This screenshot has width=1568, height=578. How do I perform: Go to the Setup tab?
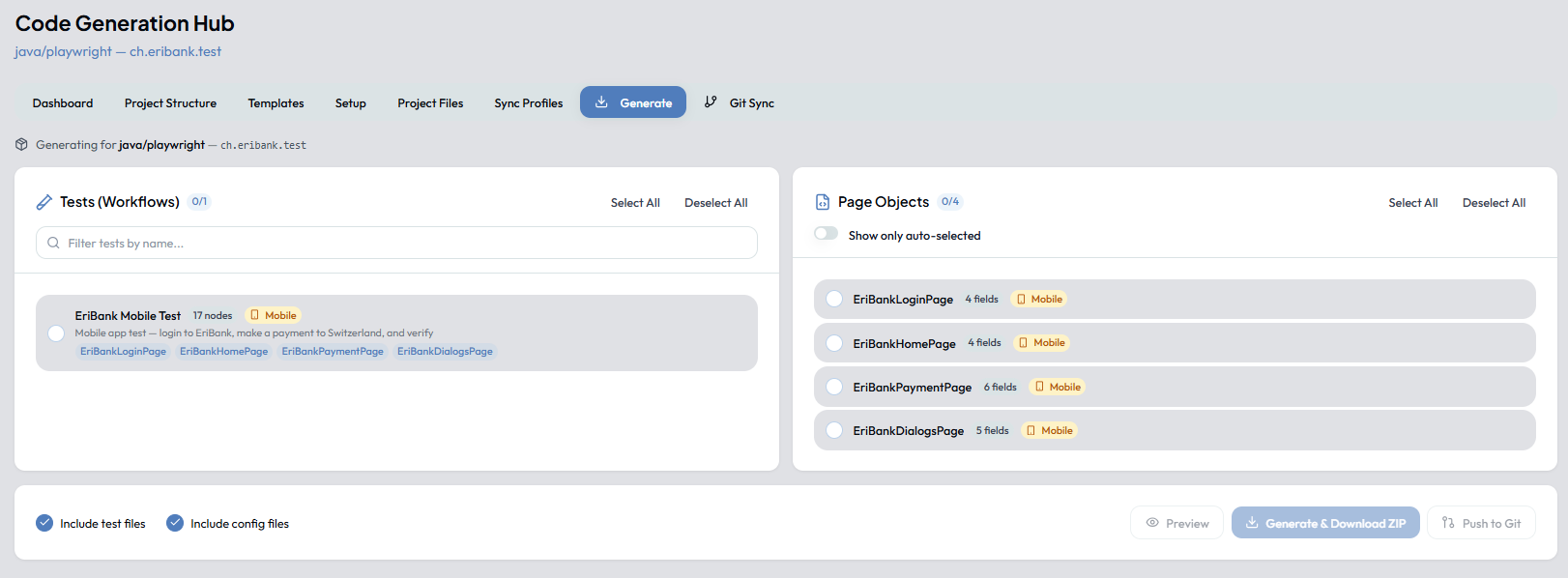350,102
